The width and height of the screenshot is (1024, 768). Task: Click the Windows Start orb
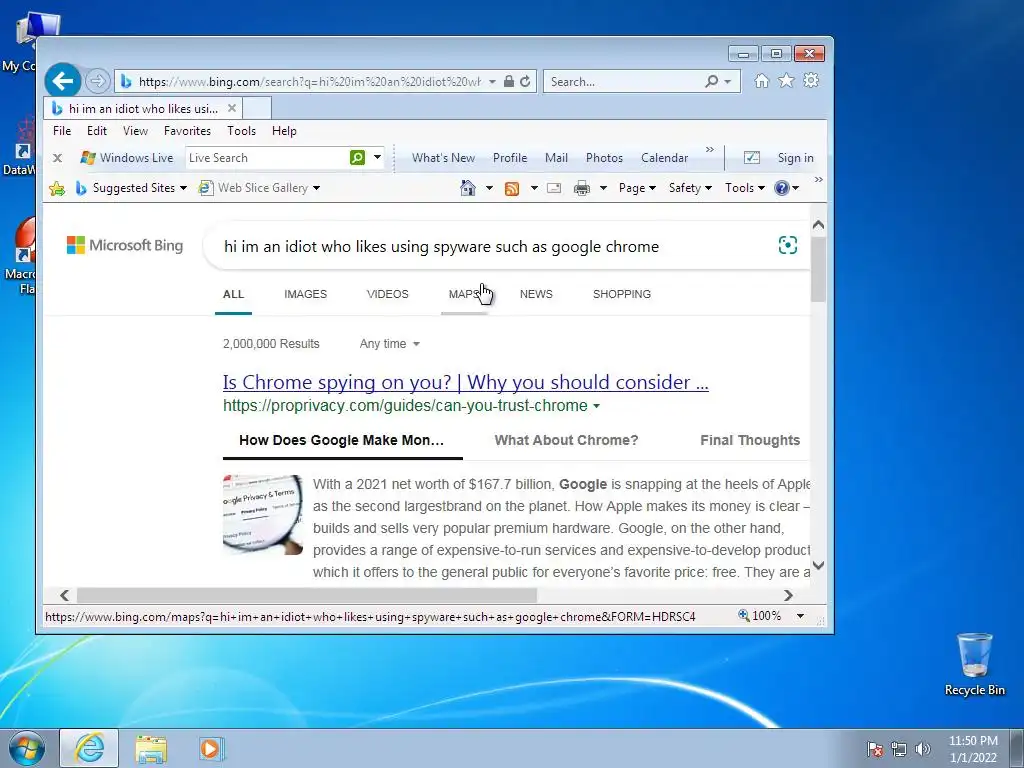[x=27, y=749]
